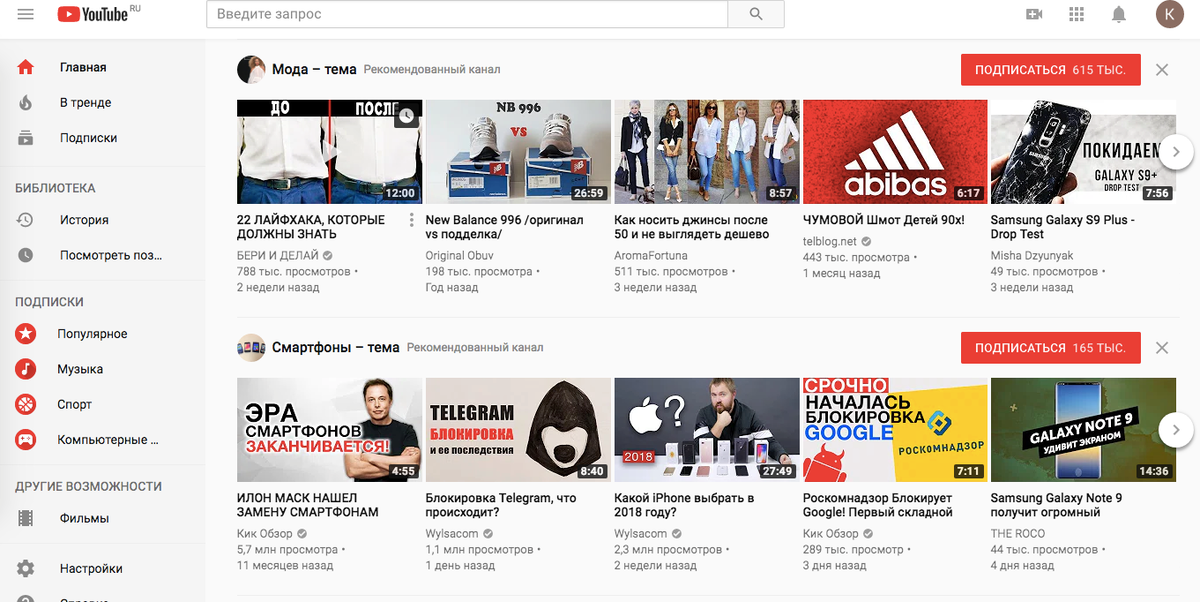Click the Музыка note icon
The height and width of the screenshot is (602, 1200).
(26, 369)
